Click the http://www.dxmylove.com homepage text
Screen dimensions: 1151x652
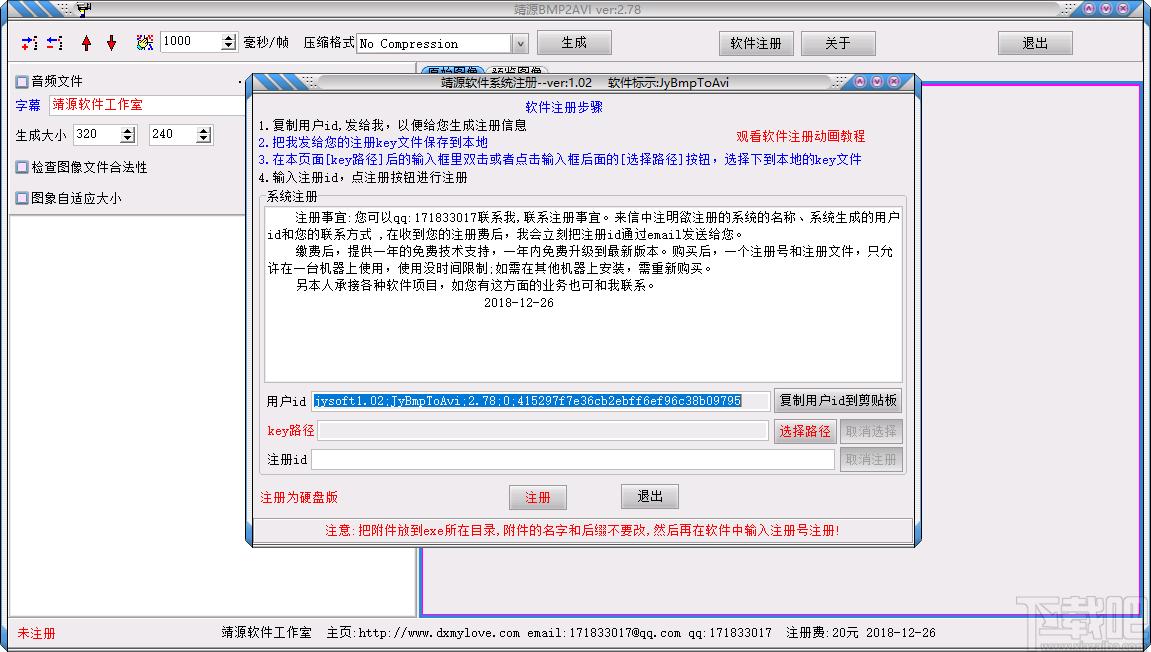[x=439, y=633]
